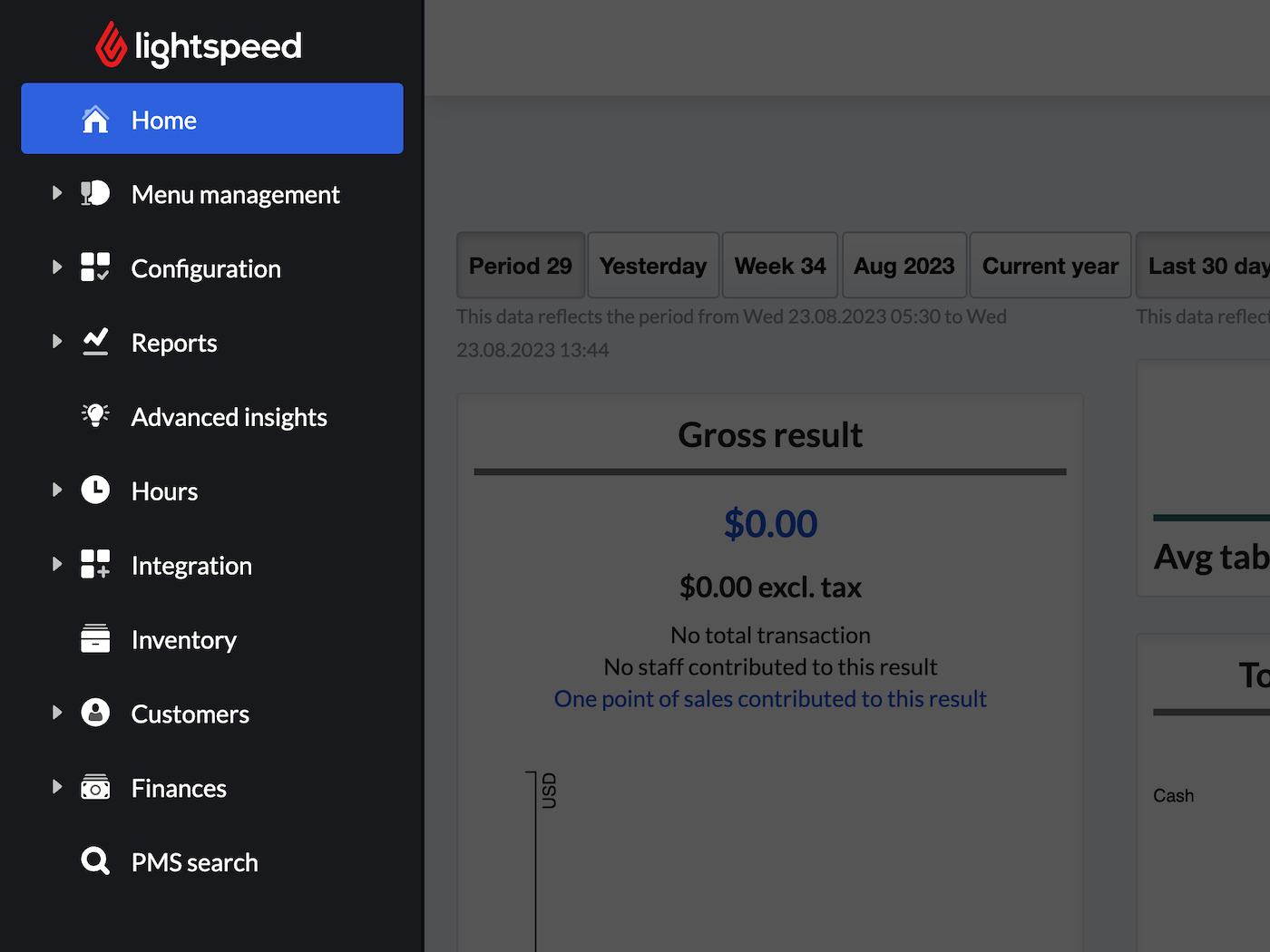Expand the Integration submenu arrow

click(57, 564)
